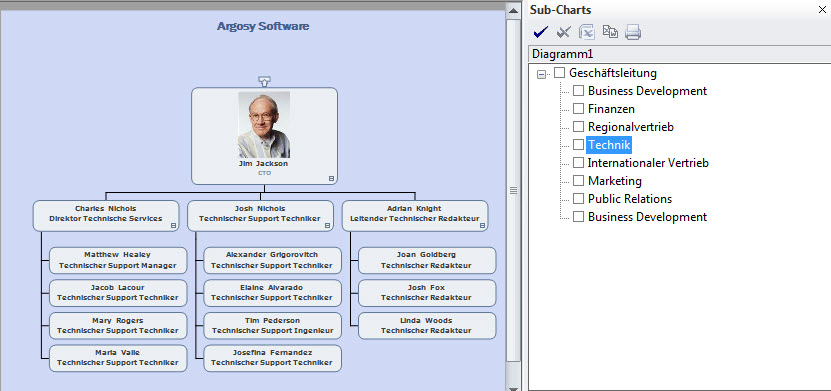Collapse Adrian Knight's branch via corner icon
Viewport: 831px width, 391px height.
click(x=482, y=226)
